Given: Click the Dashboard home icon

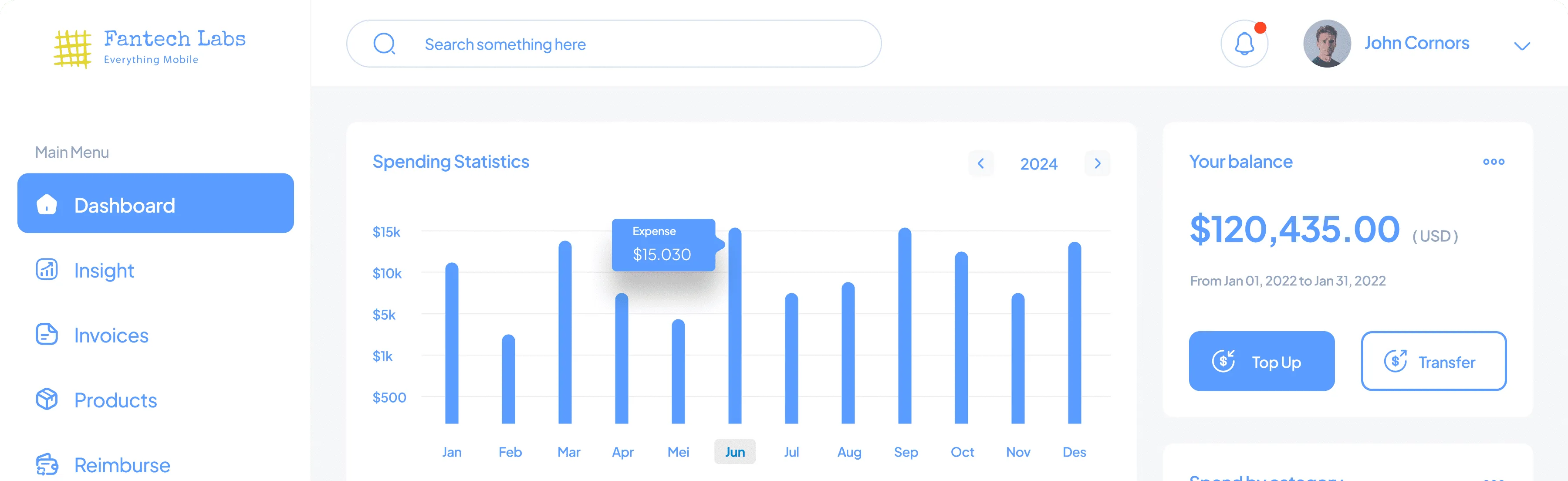Looking at the screenshot, I should coord(47,205).
